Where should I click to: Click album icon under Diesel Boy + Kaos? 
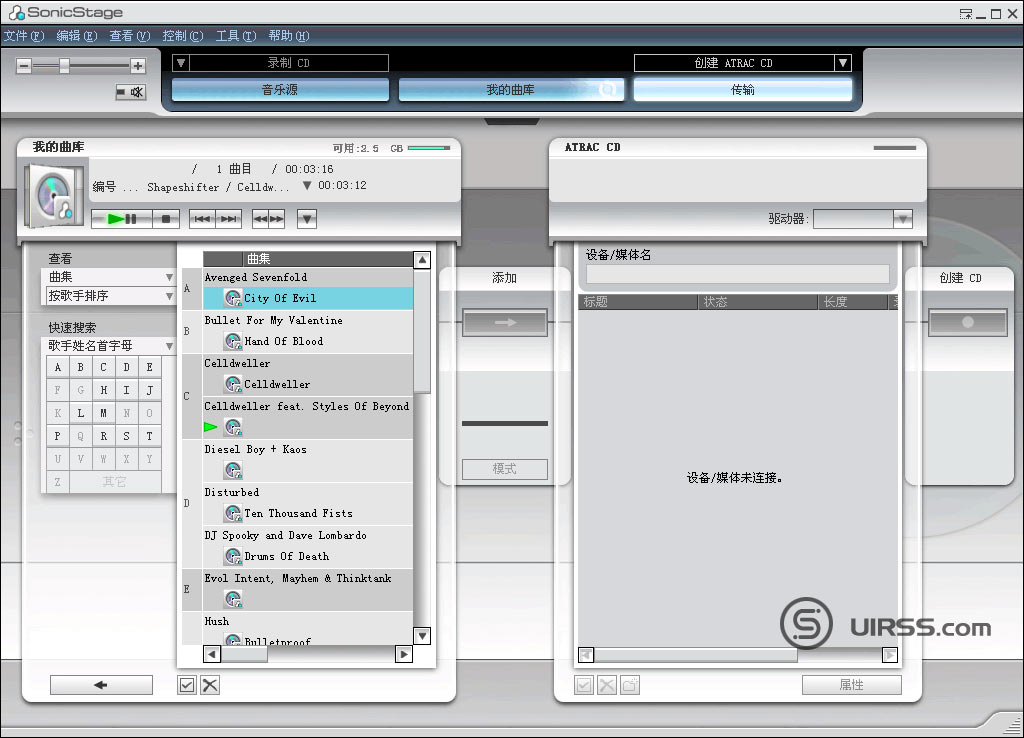point(233,470)
